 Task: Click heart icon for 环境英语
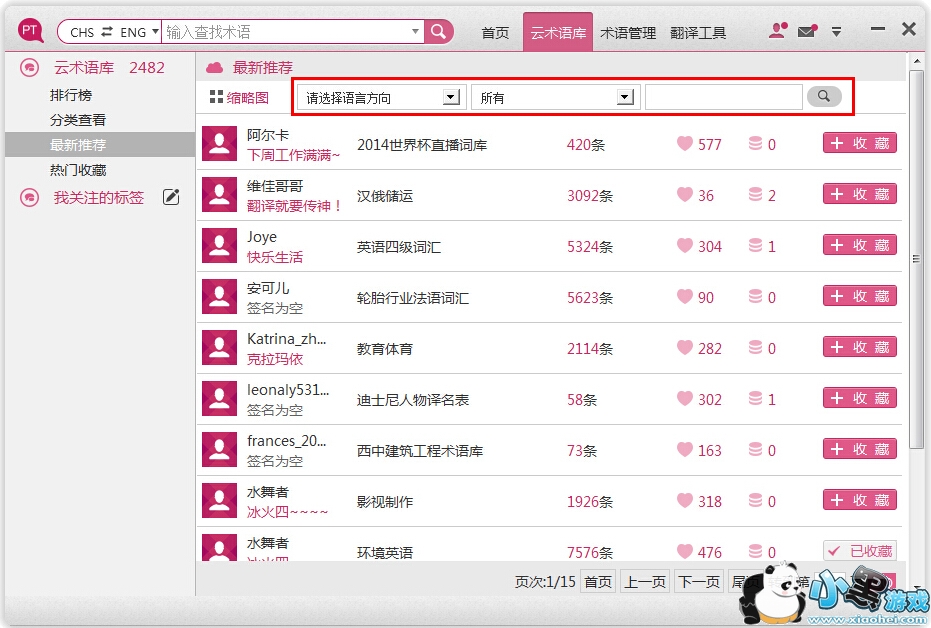[685, 551]
